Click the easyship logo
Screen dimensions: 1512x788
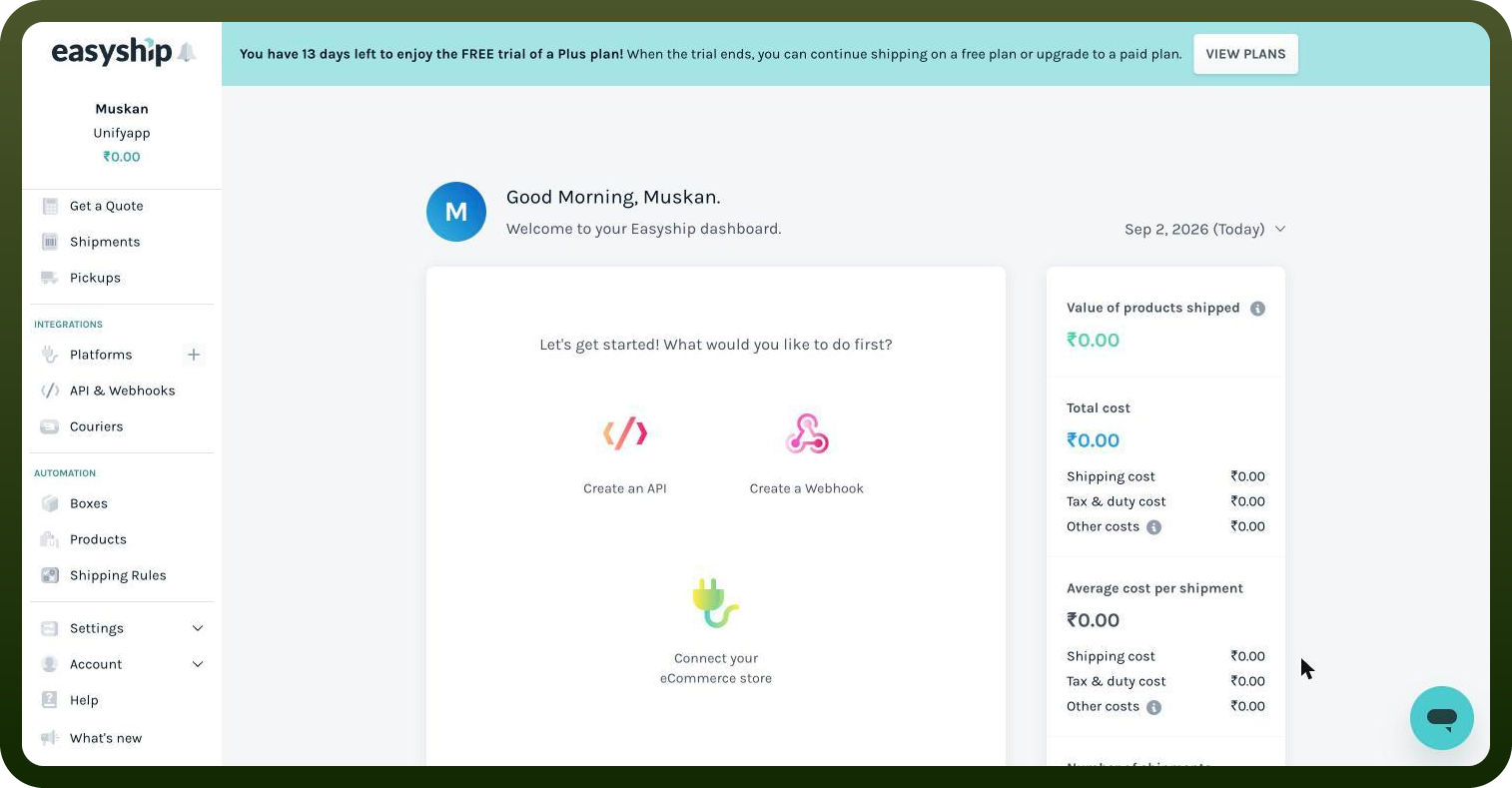112,52
